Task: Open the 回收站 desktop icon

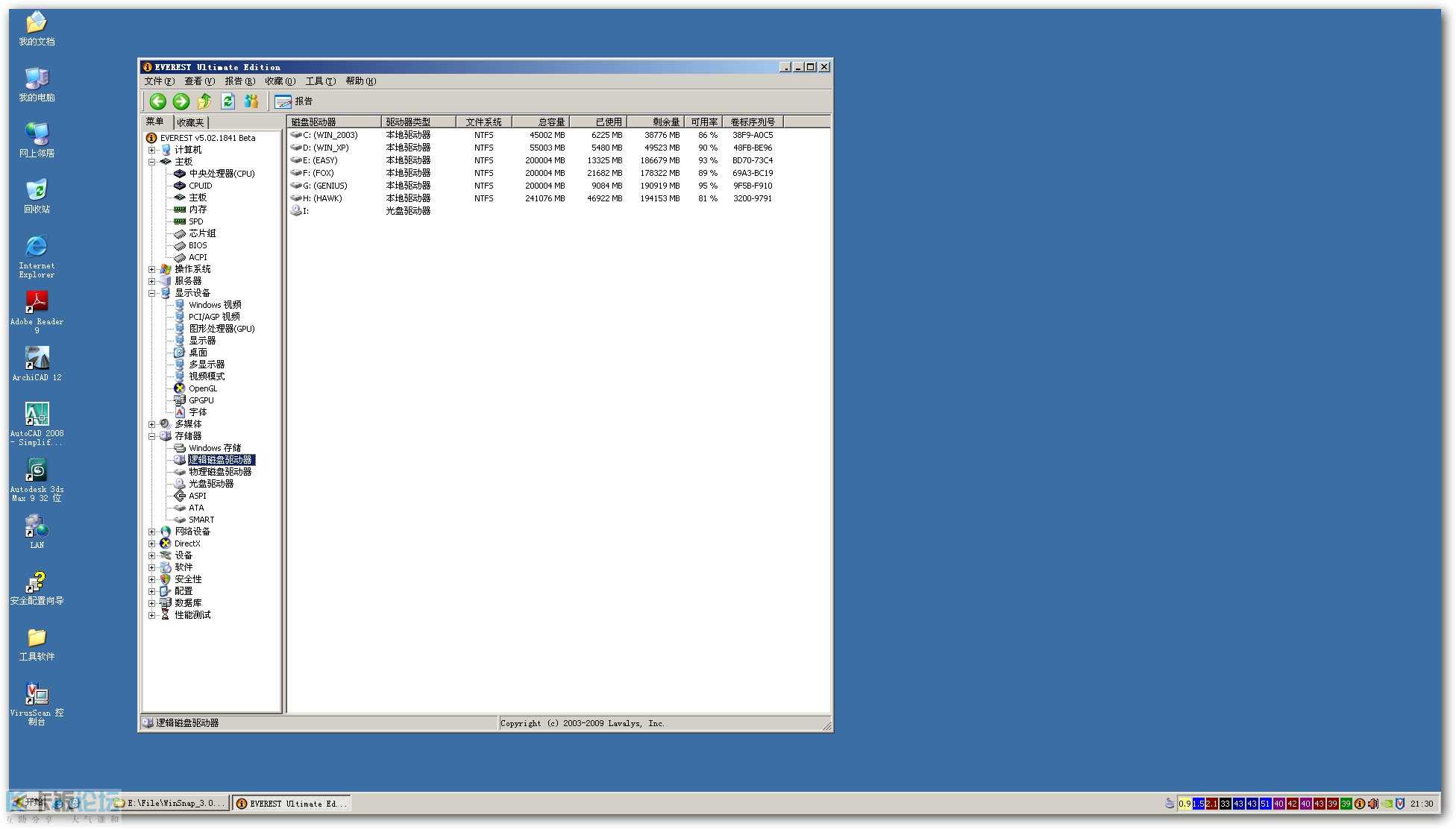Action: [37, 196]
